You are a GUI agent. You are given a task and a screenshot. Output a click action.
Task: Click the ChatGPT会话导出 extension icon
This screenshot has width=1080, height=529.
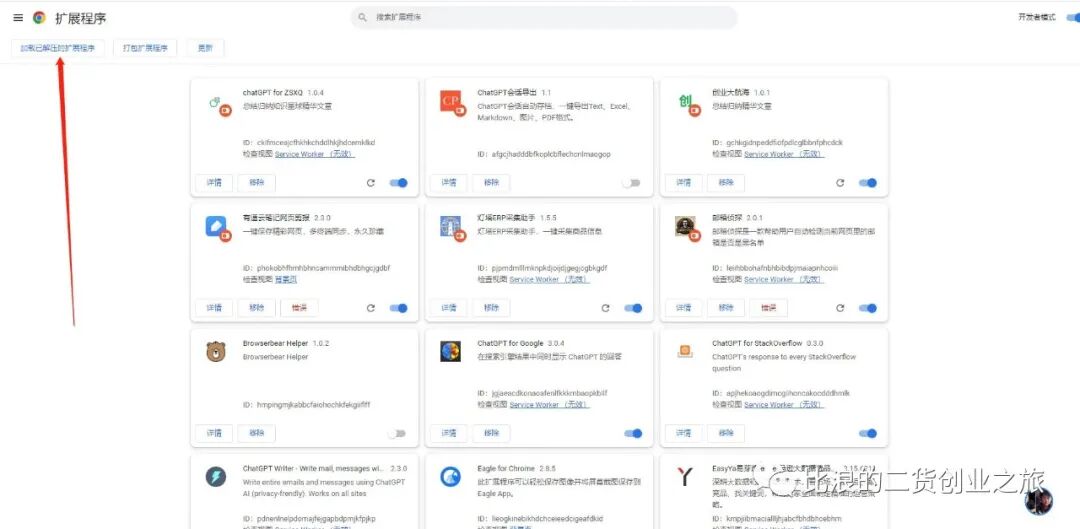pos(452,103)
